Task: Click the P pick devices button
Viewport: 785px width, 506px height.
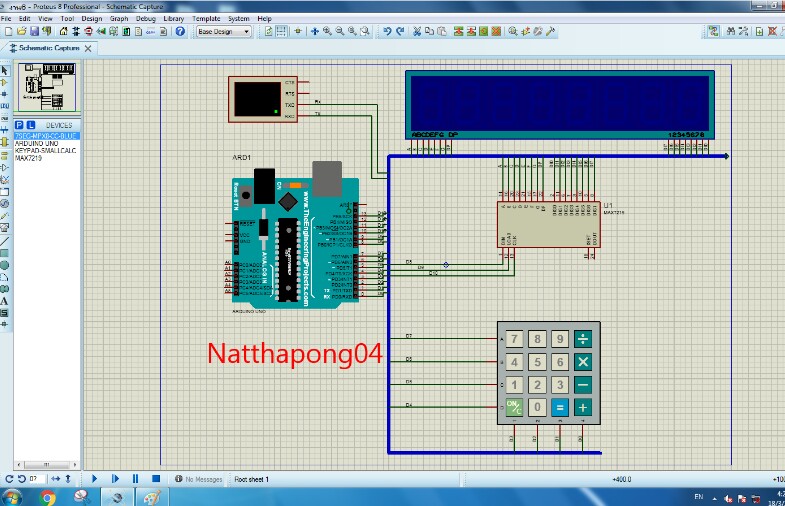Action: click(19, 125)
